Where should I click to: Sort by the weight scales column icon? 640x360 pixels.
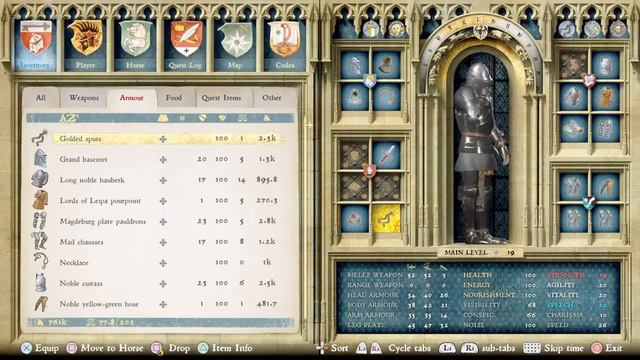(242, 118)
